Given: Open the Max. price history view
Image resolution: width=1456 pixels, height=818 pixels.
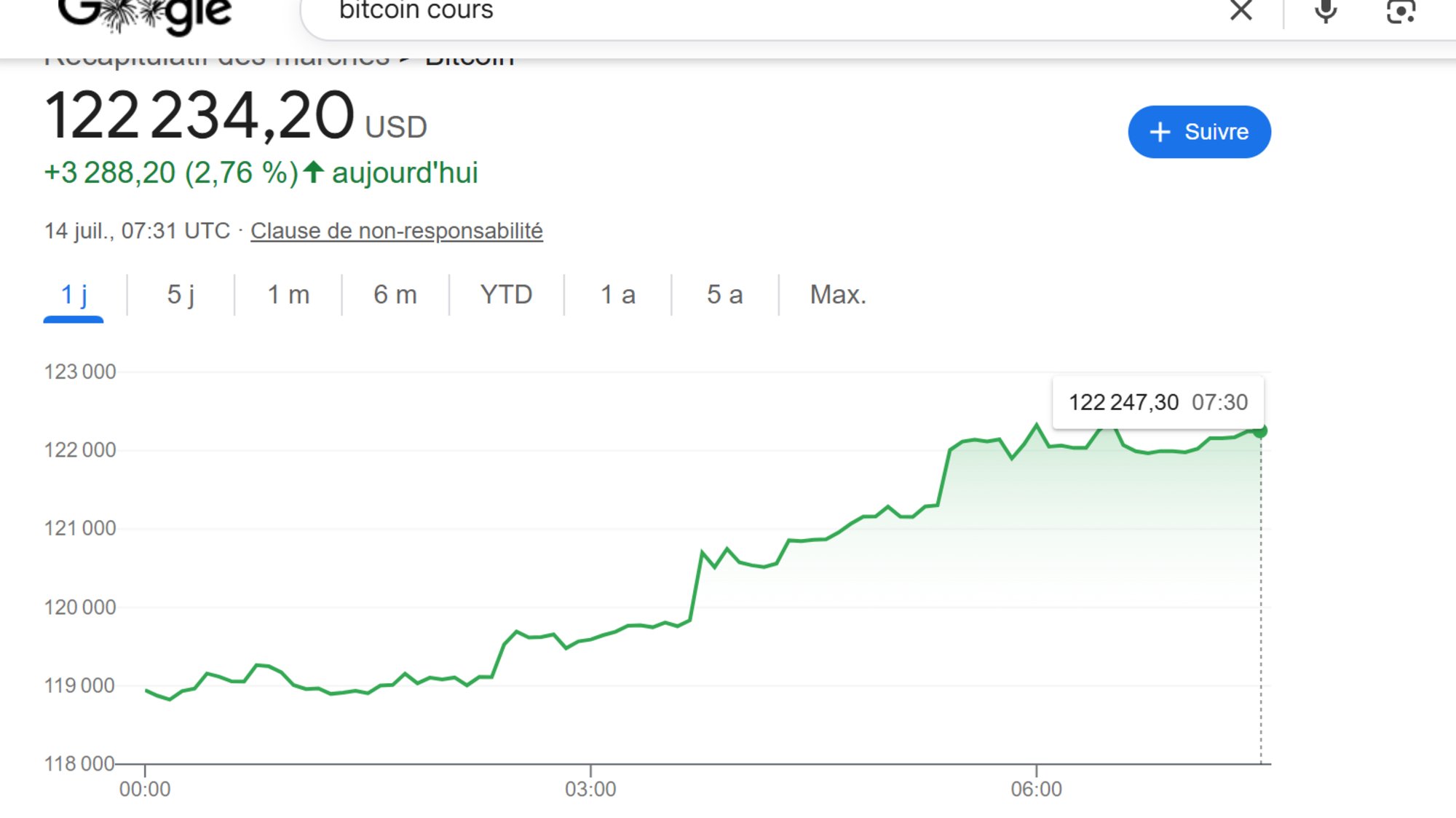Looking at the screenshot, I should point(837,295).
